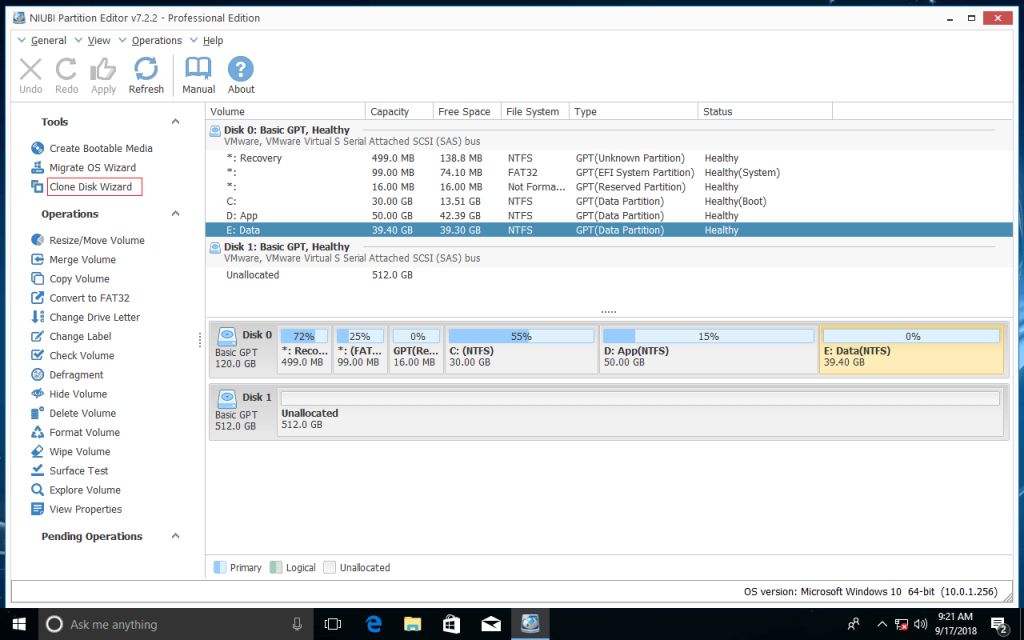The image size is (1024, 640).
Task: Click the Refresh toolbar icon
Action: (x=146, y=69)
